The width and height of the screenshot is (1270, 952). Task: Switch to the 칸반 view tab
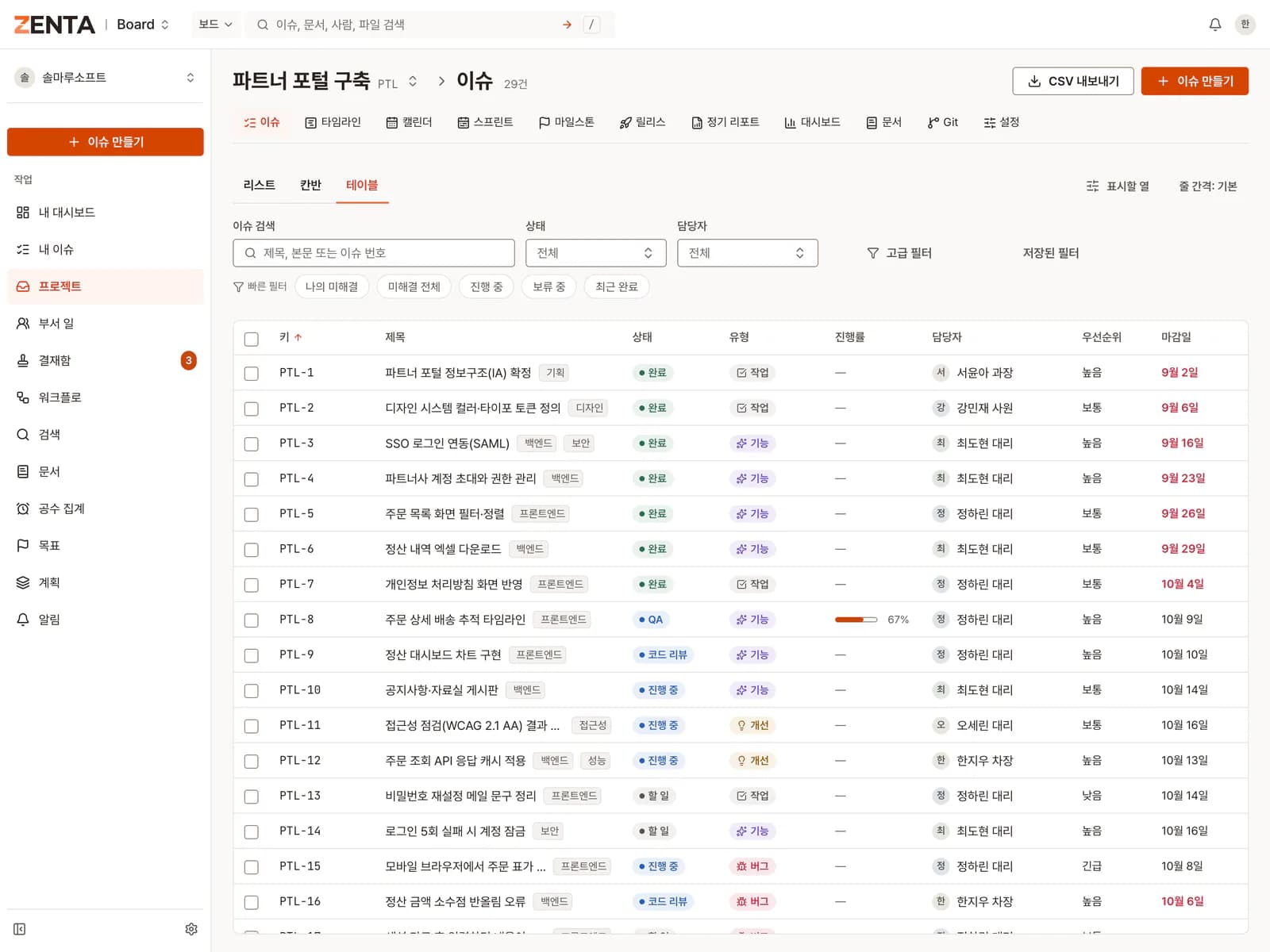tap(310, 185)
